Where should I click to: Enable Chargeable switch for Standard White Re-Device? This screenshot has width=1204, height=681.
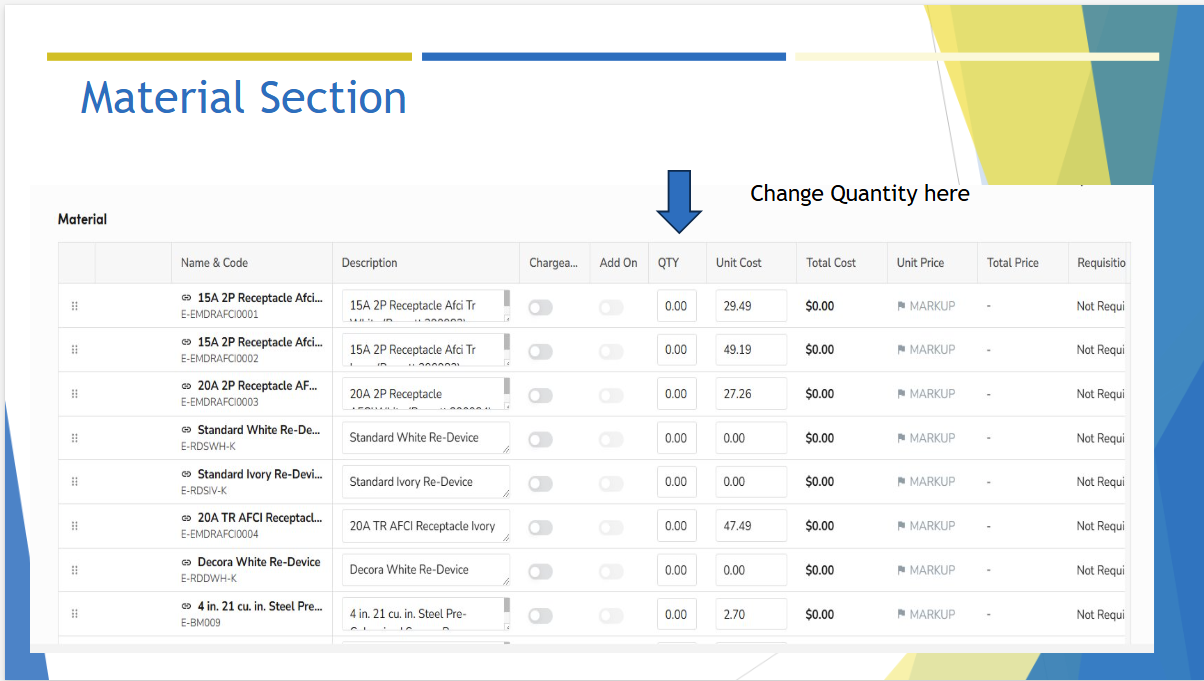(x=540, y=439)
